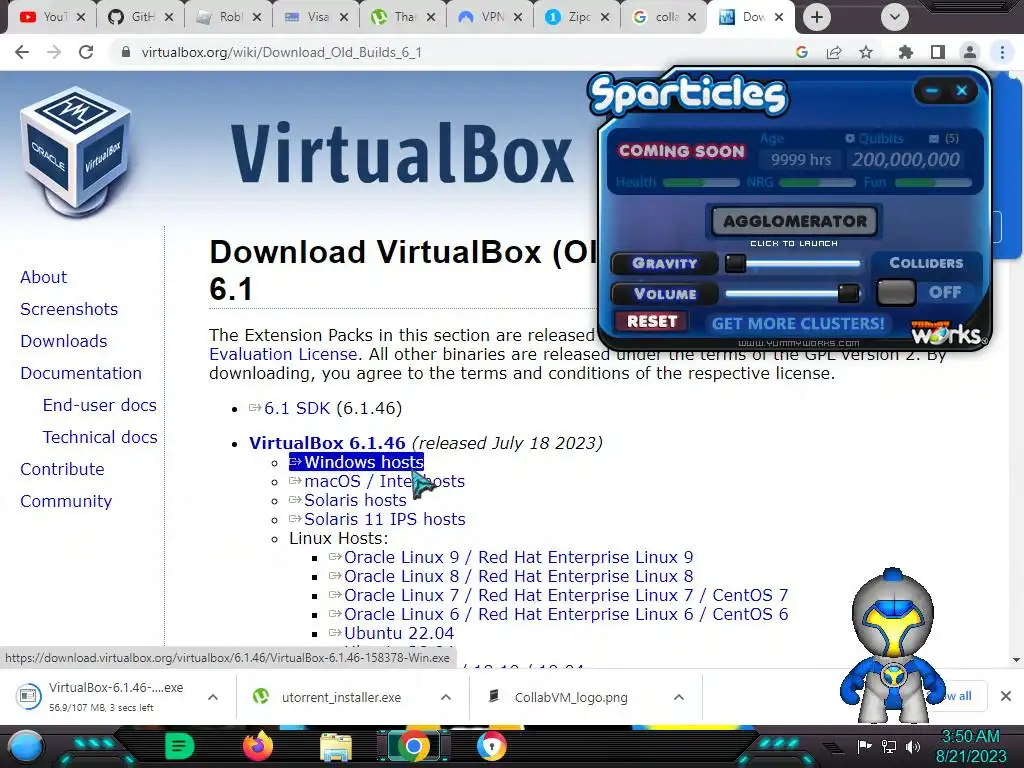Open the Downloads sidebar link

tap(63, 341)
